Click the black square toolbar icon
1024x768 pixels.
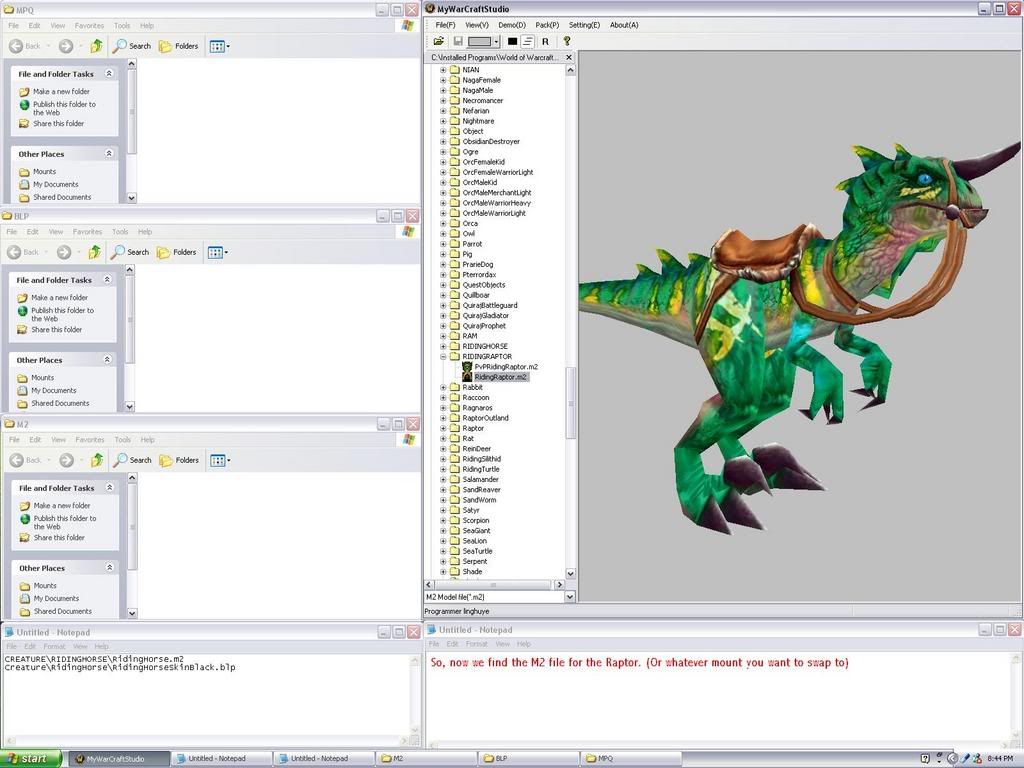pos(513,41)
